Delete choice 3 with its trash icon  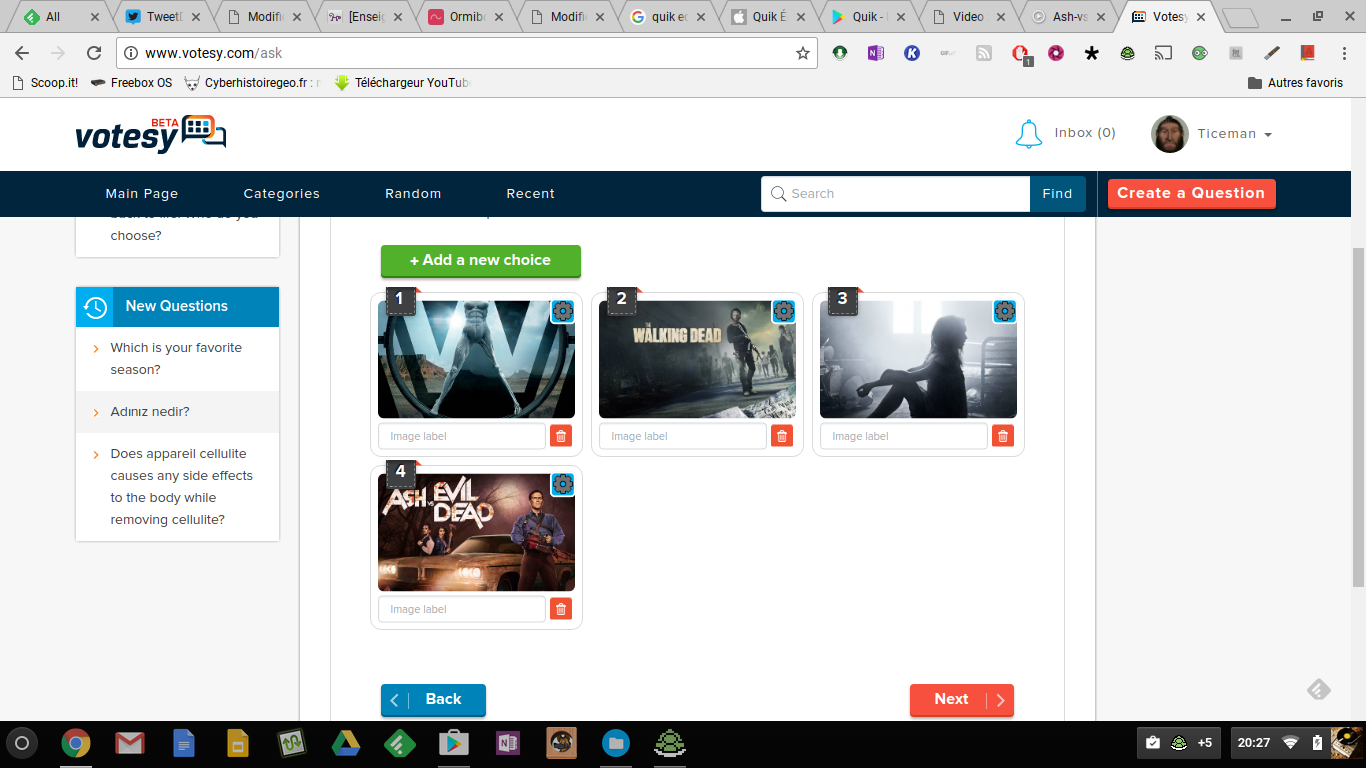point(1003,436)
